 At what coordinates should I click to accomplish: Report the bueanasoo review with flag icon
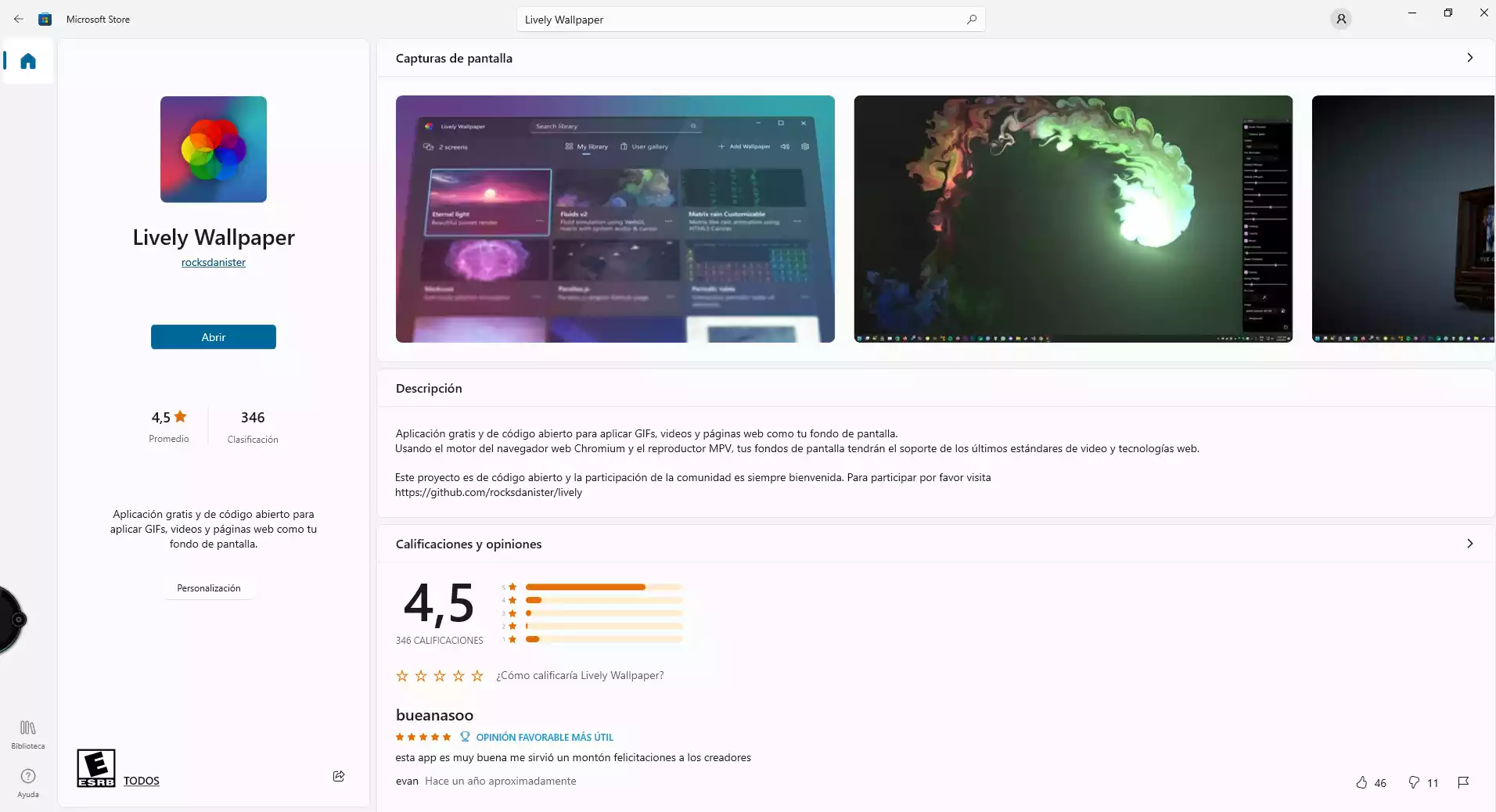click(x=1464, y=782)
